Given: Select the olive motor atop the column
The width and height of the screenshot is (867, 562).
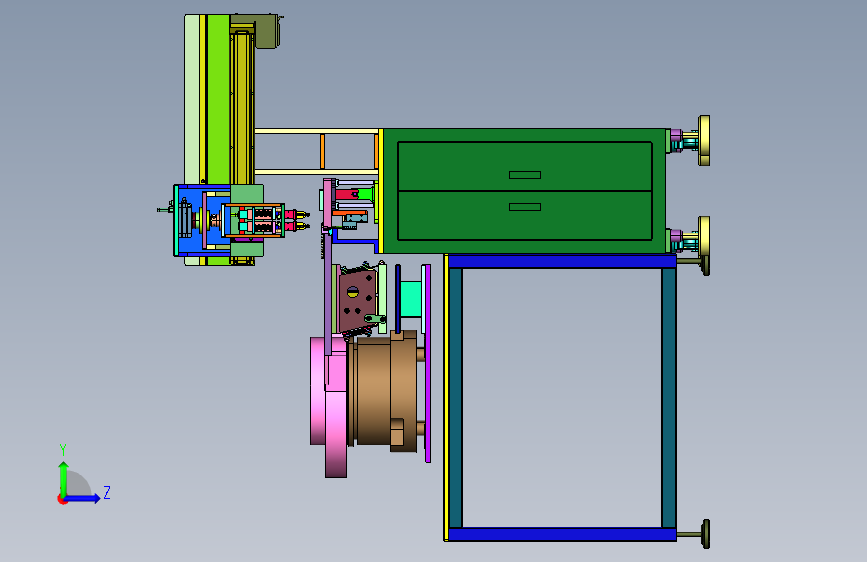Looking at the screenshot, I should pos(267,32).
